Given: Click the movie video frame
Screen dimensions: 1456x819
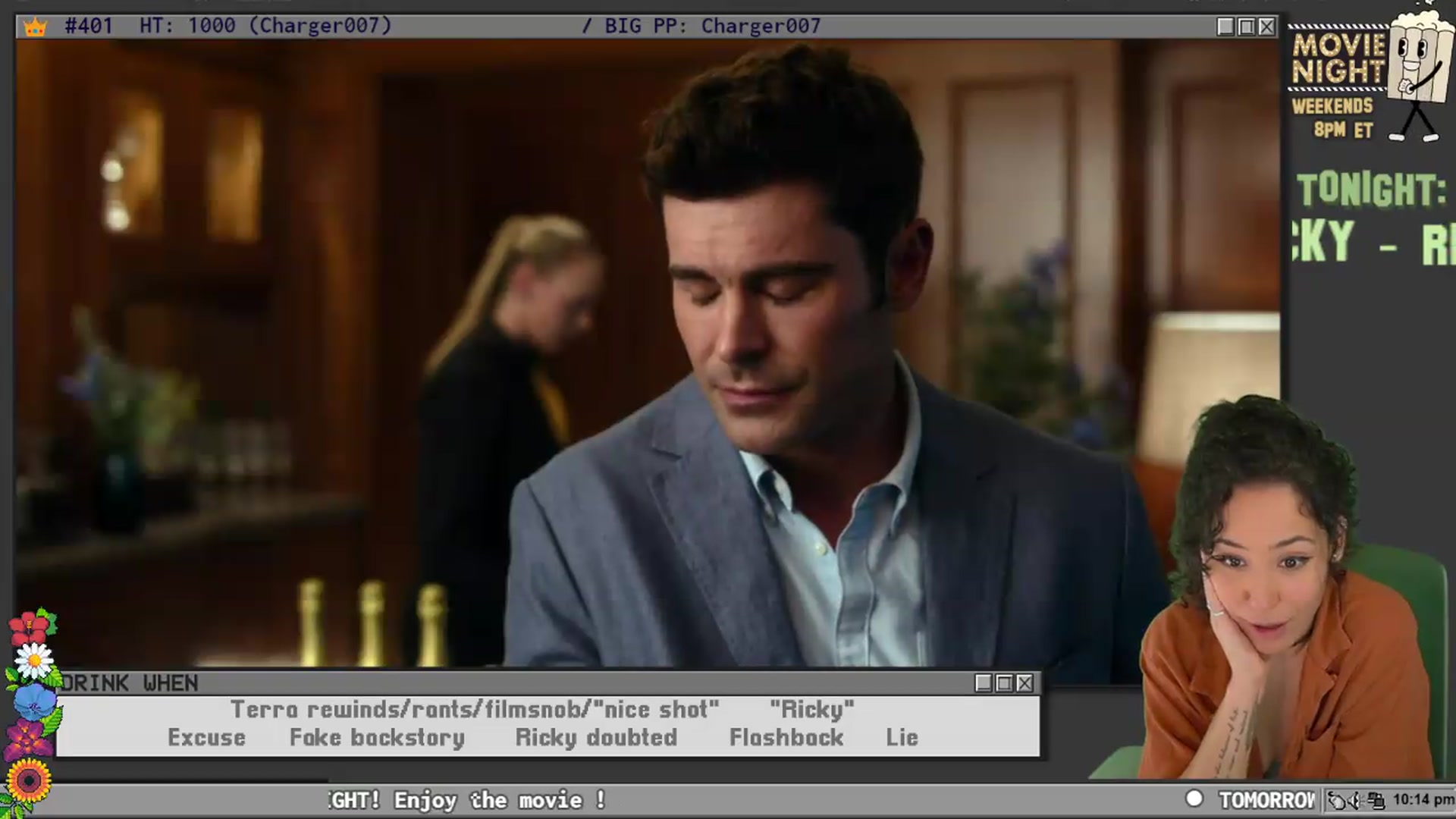Looking at the screenshot, I should pyautogui.click(x=647, y=353).
